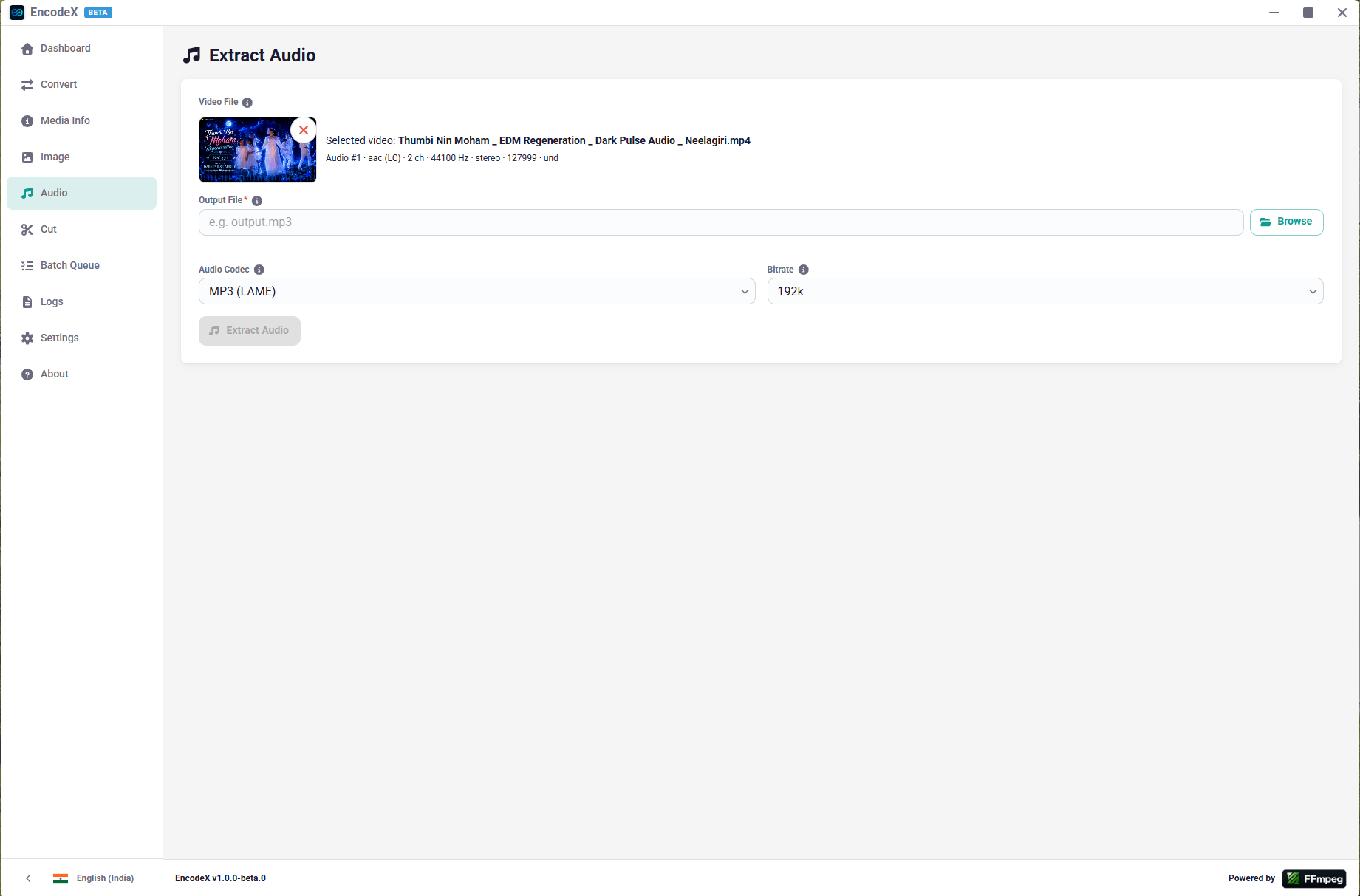Click the EncodeX v1.0.0-beta.0 version text
This screenshot has width=1360, height=896.
click(x=220, y=878)
